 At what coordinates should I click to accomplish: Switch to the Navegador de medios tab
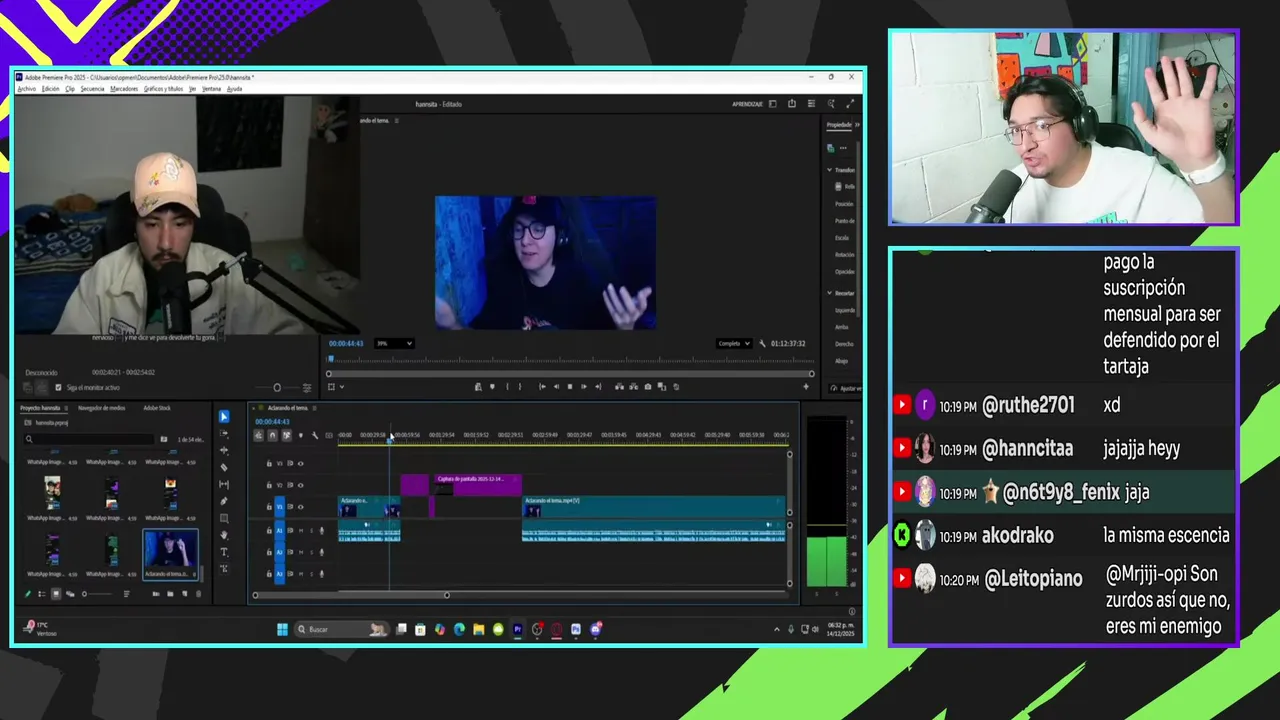click(x=102, y=408)
